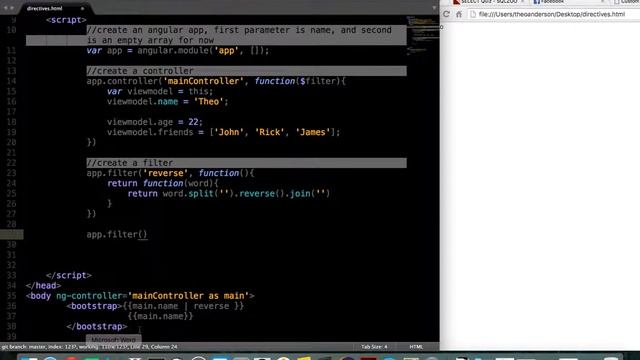Click the Microsoft Word tooltip label
The image size is (640, 360).
tap(113, 339)
